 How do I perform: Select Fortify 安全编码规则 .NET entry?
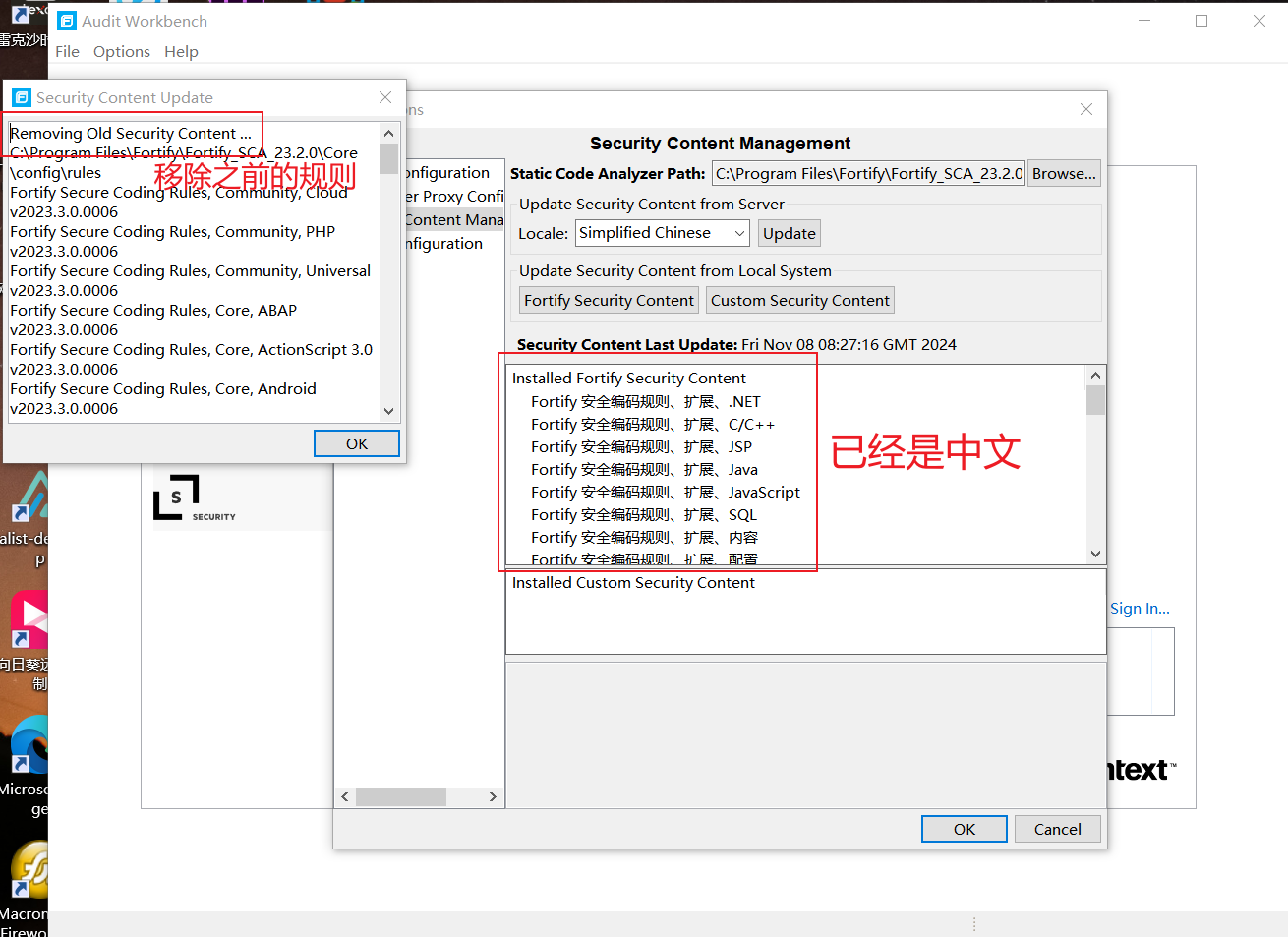click(646, 401)
